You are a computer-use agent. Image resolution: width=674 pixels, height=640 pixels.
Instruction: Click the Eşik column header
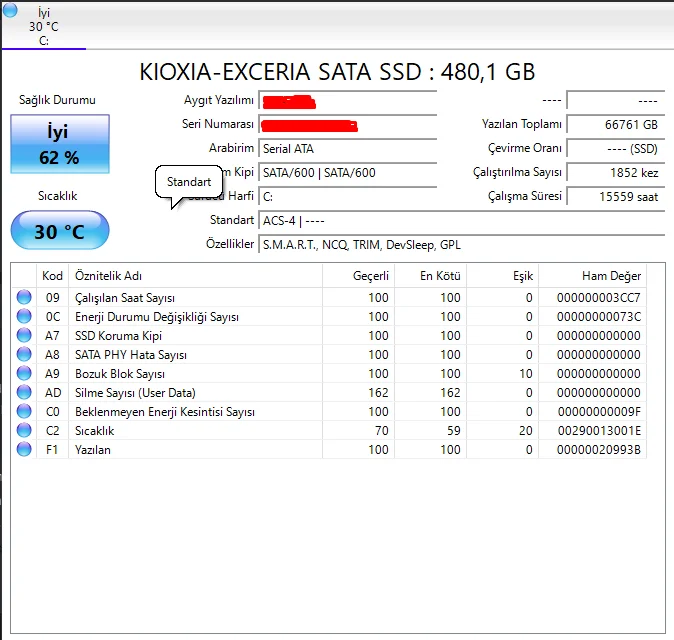point(502,276)
